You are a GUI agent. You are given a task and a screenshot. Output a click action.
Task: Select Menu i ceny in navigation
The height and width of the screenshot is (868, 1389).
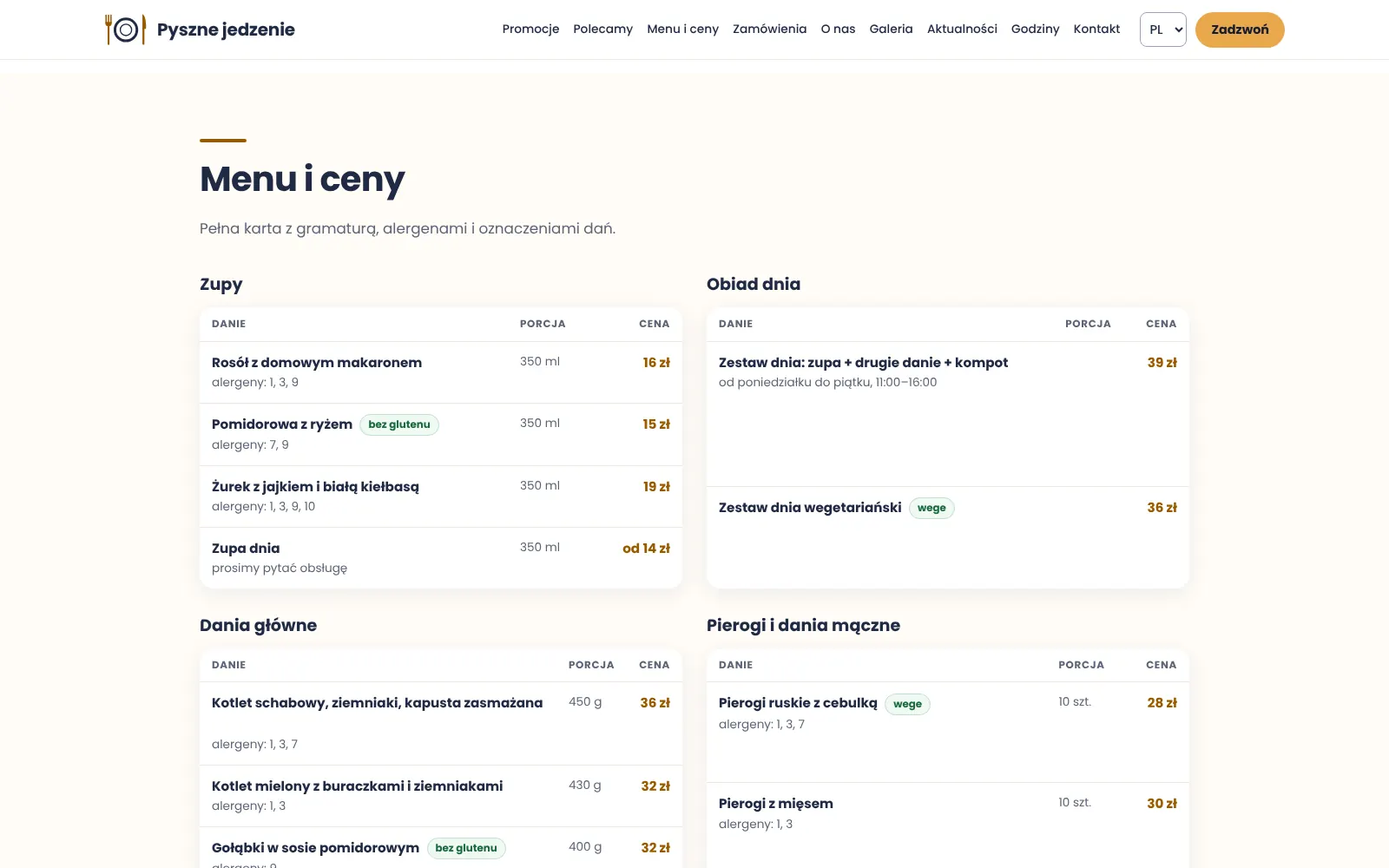[x=682, y=30]
